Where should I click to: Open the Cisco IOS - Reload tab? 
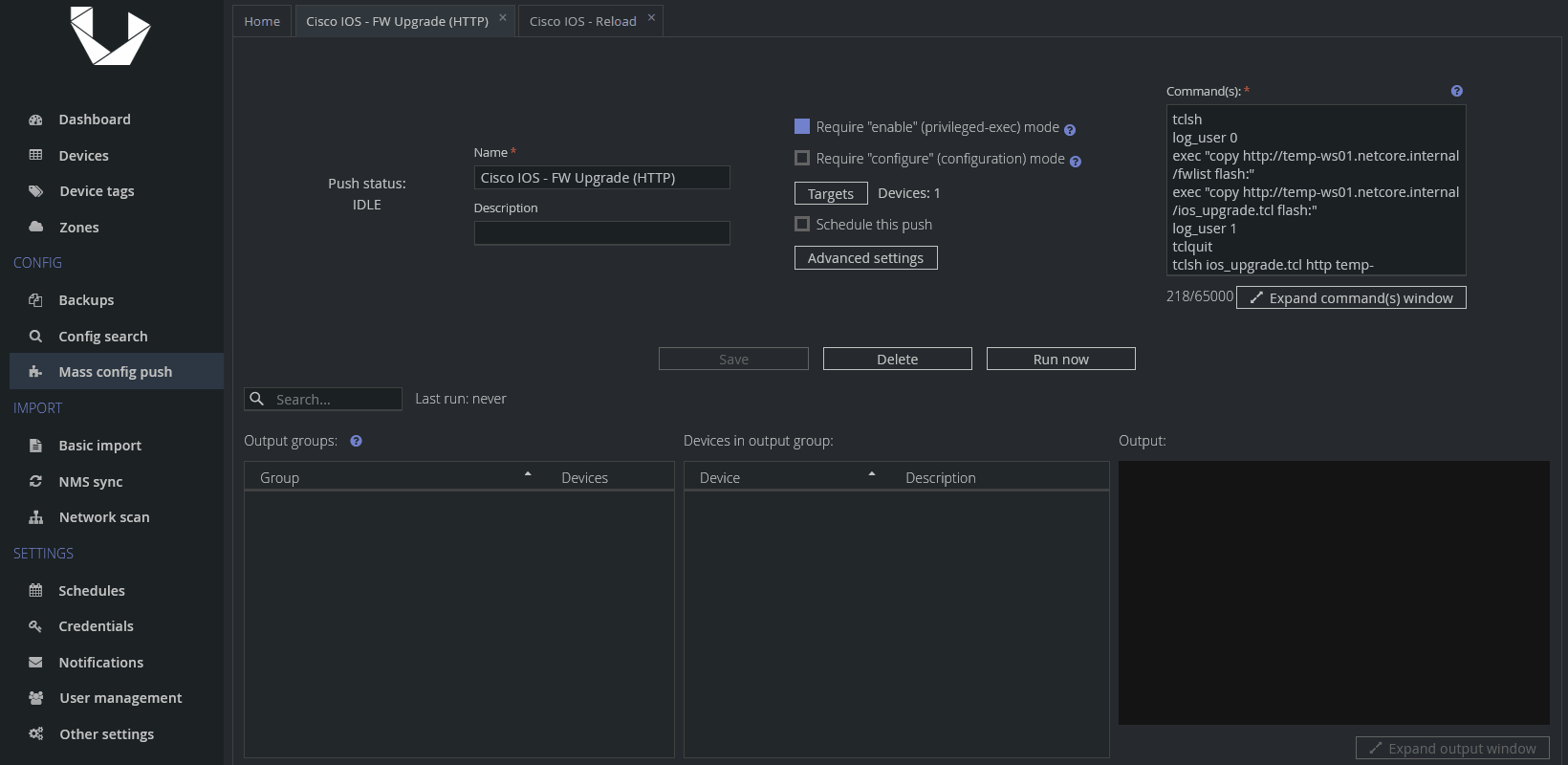(x=582, y=21)
